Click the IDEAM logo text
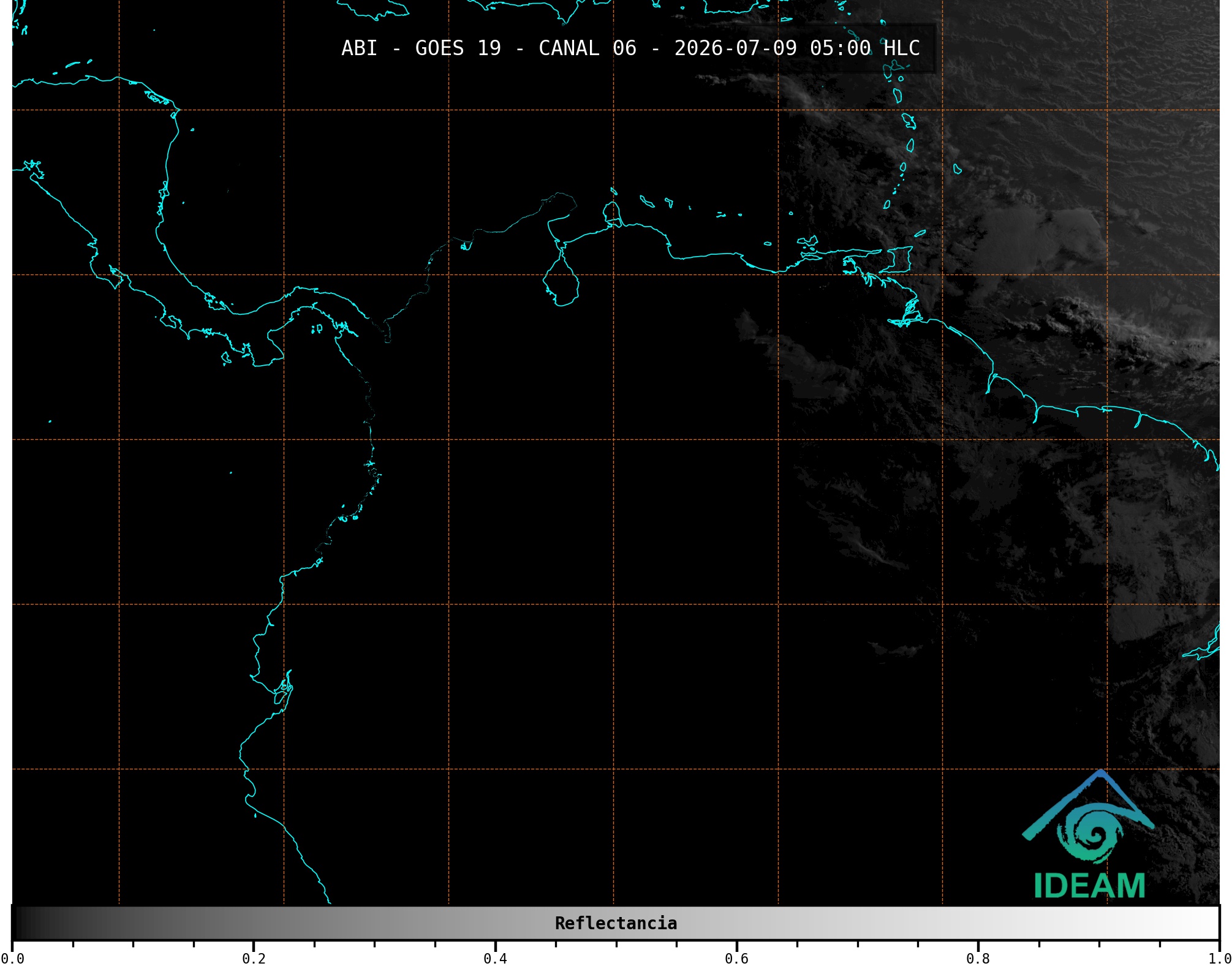This screenshot has width=1232, height=966. [x=1089, y=886]
